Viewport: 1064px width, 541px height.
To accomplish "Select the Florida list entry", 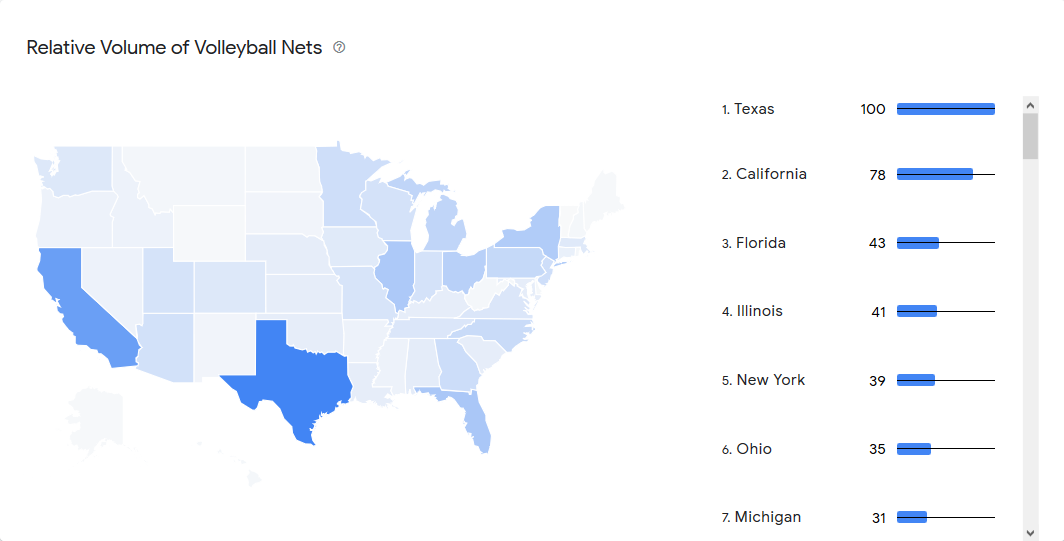I will (760, 243).
